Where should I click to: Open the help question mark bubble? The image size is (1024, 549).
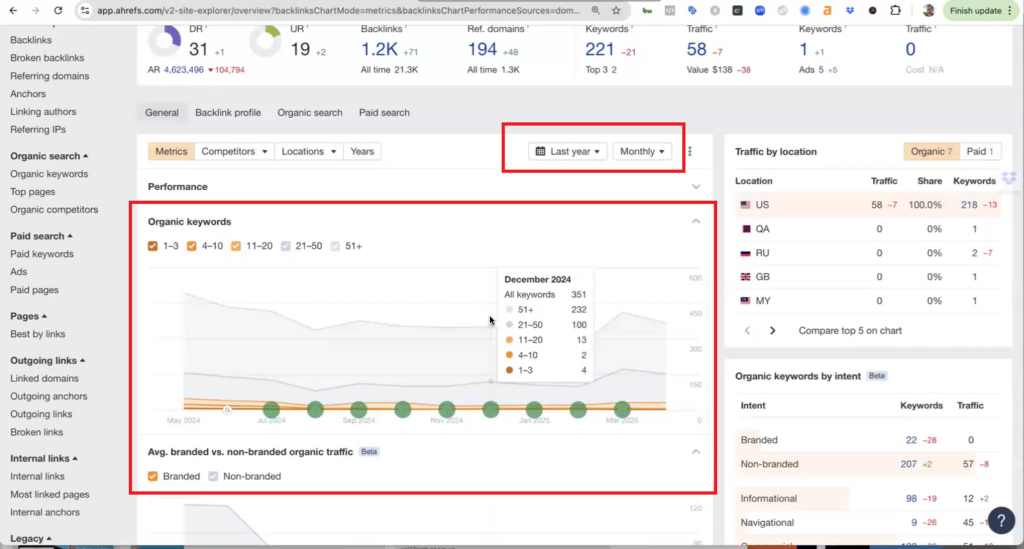coord(1001,520)
